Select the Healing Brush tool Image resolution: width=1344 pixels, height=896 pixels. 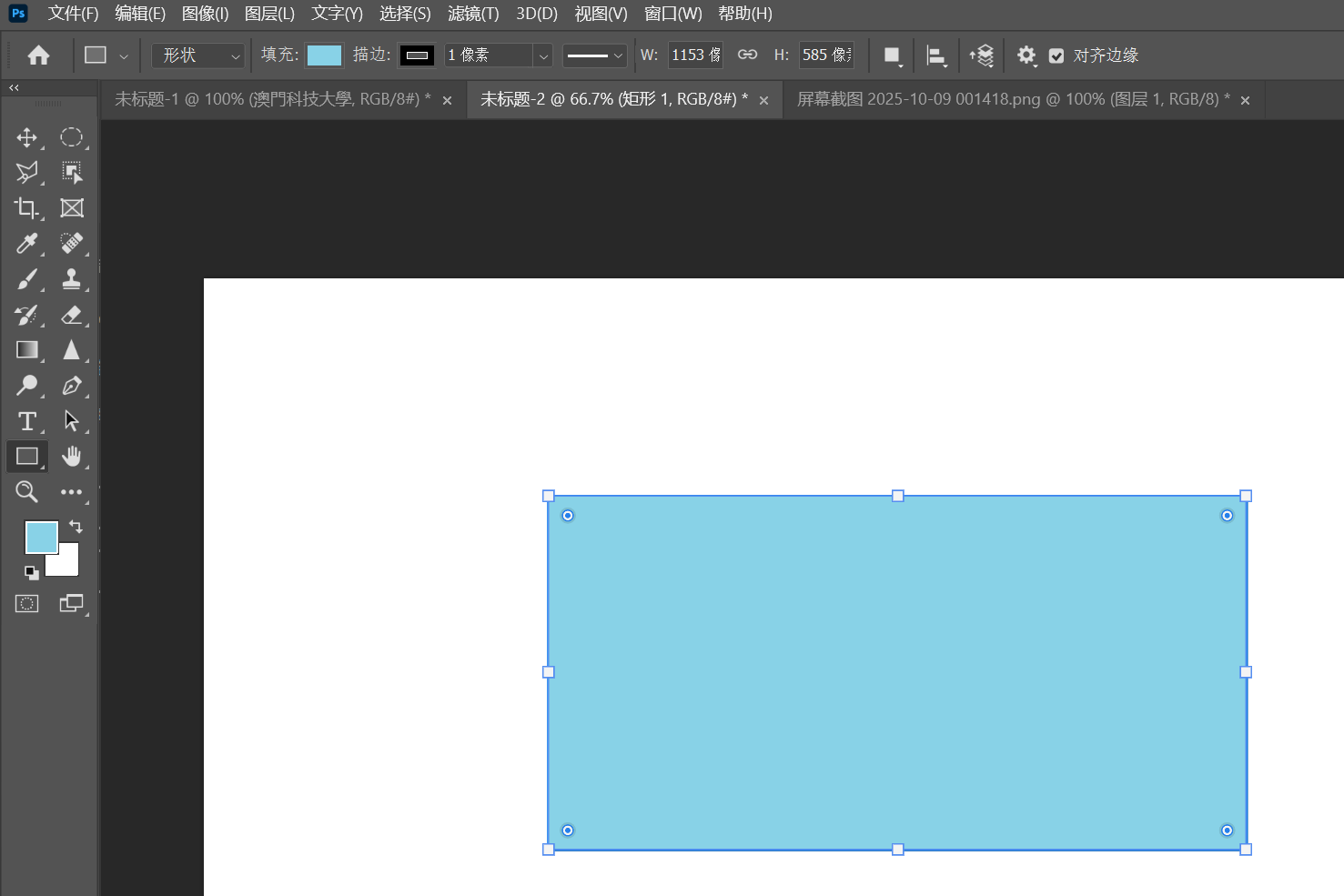pyautogui.click(x=72, y=244)
